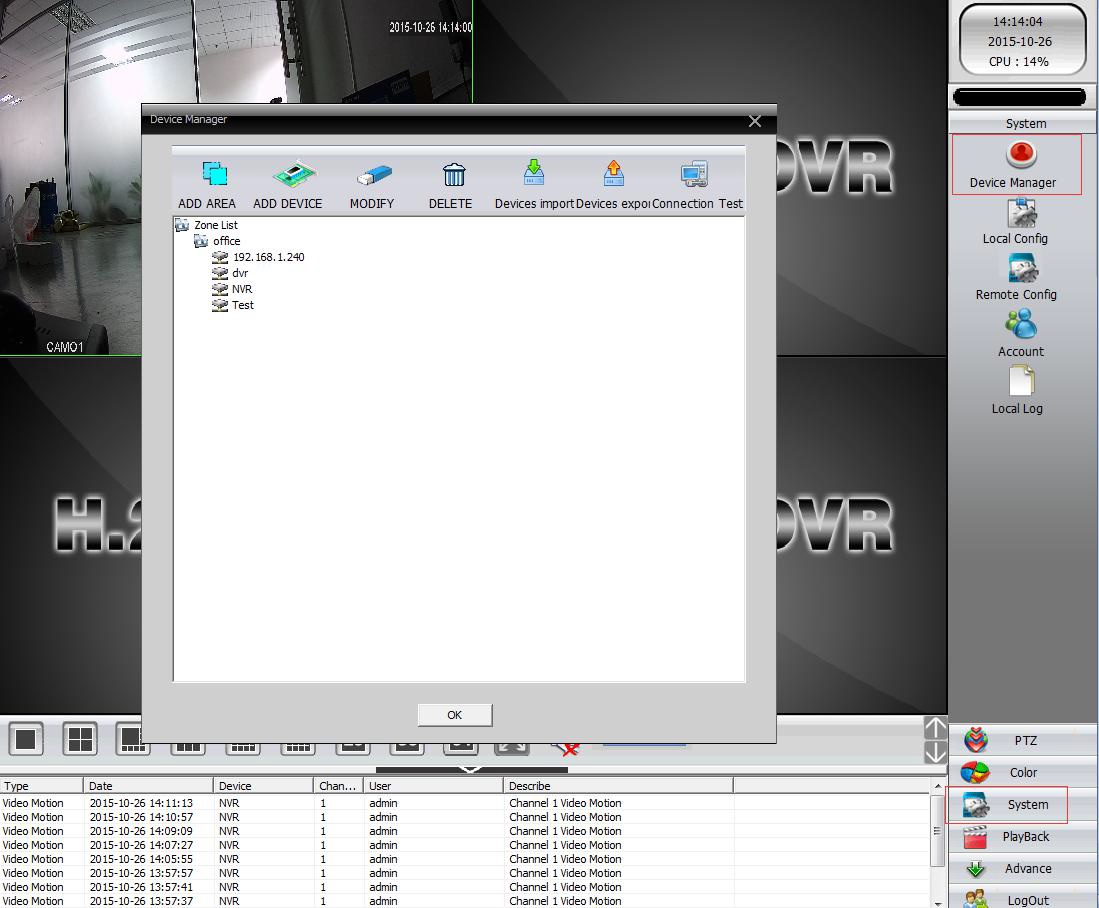
Task: Open the PlayBack panel
Action: (x=1023, y=836)
